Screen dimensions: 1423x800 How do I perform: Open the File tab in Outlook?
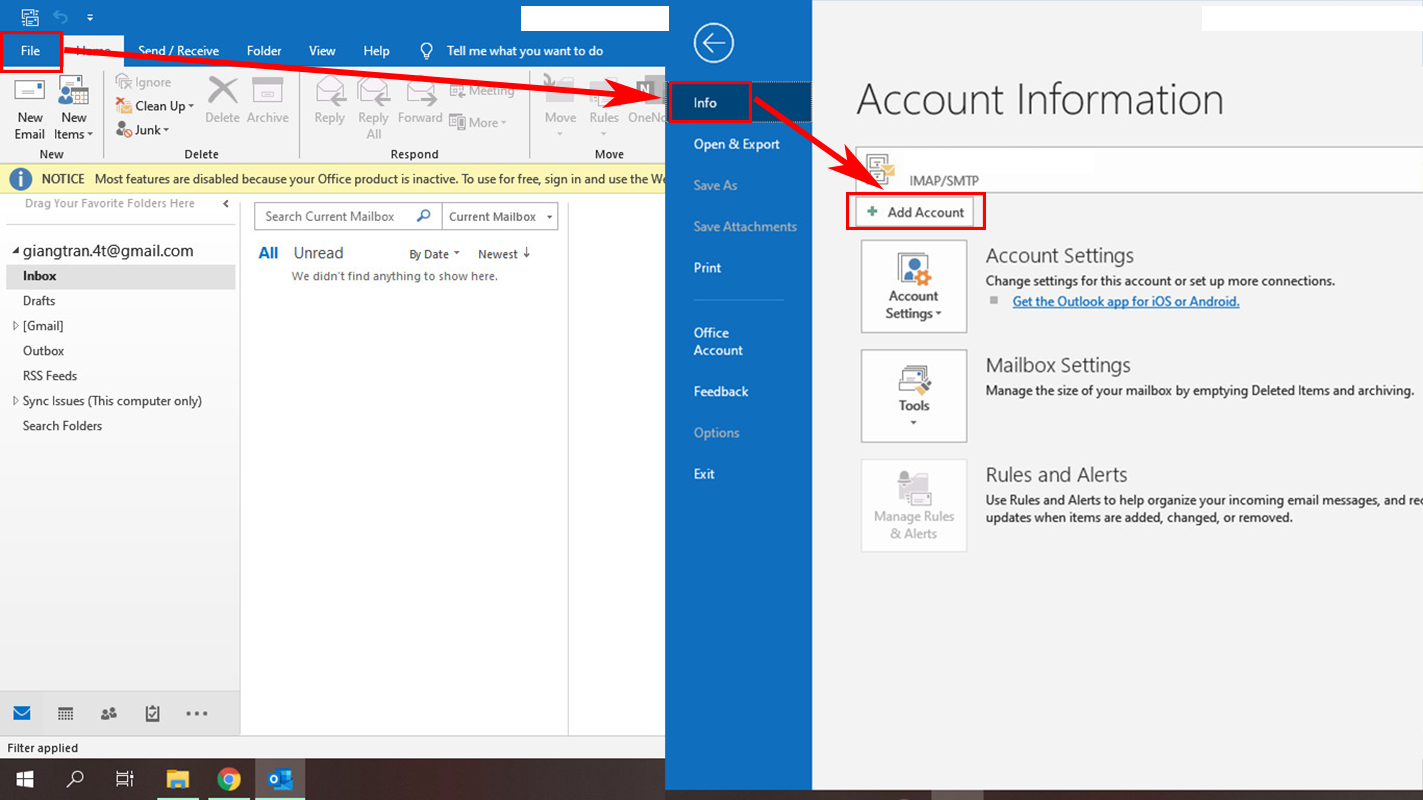point(31,51)
